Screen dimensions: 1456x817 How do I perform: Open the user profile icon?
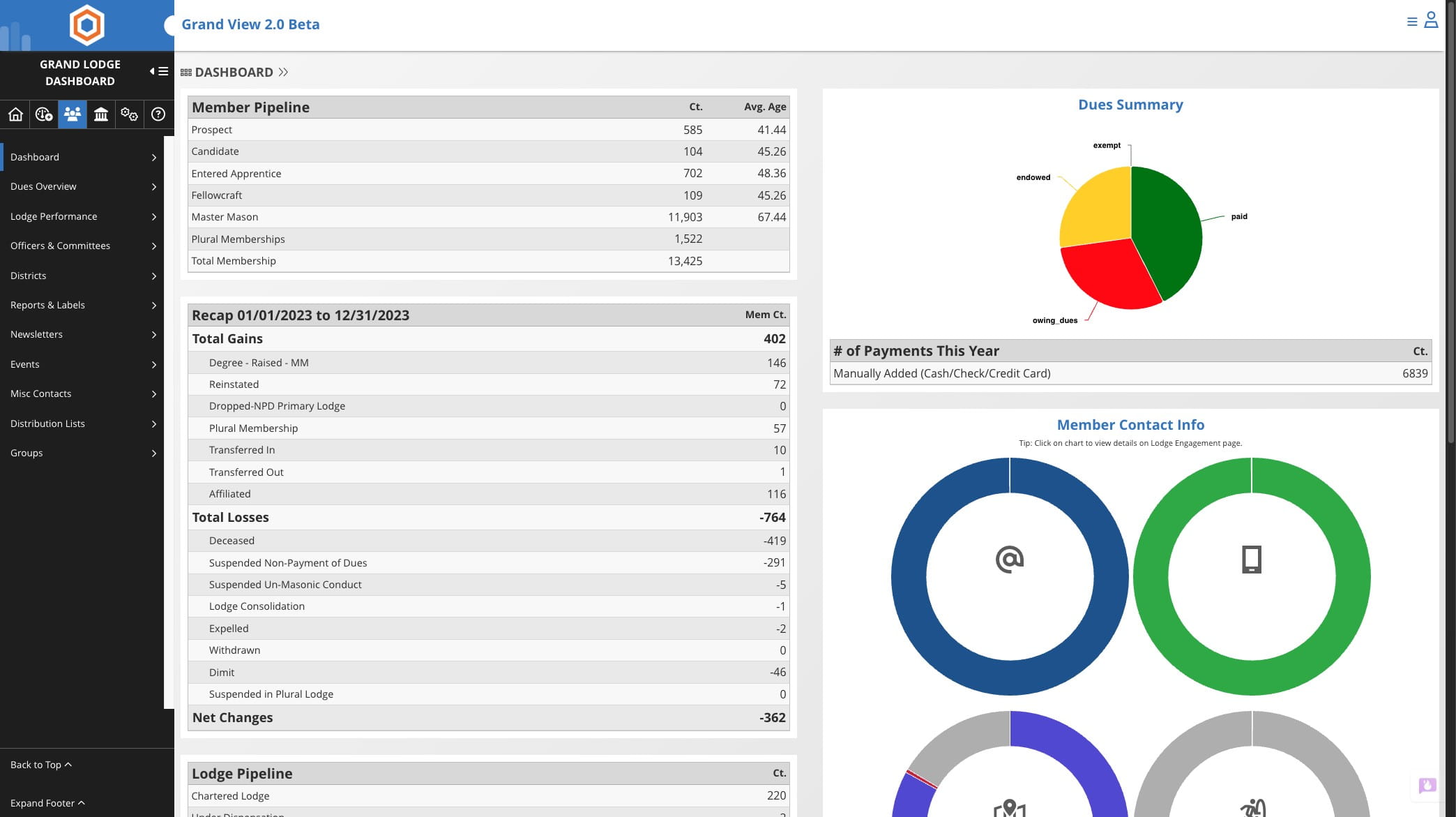click(1431, 20)
